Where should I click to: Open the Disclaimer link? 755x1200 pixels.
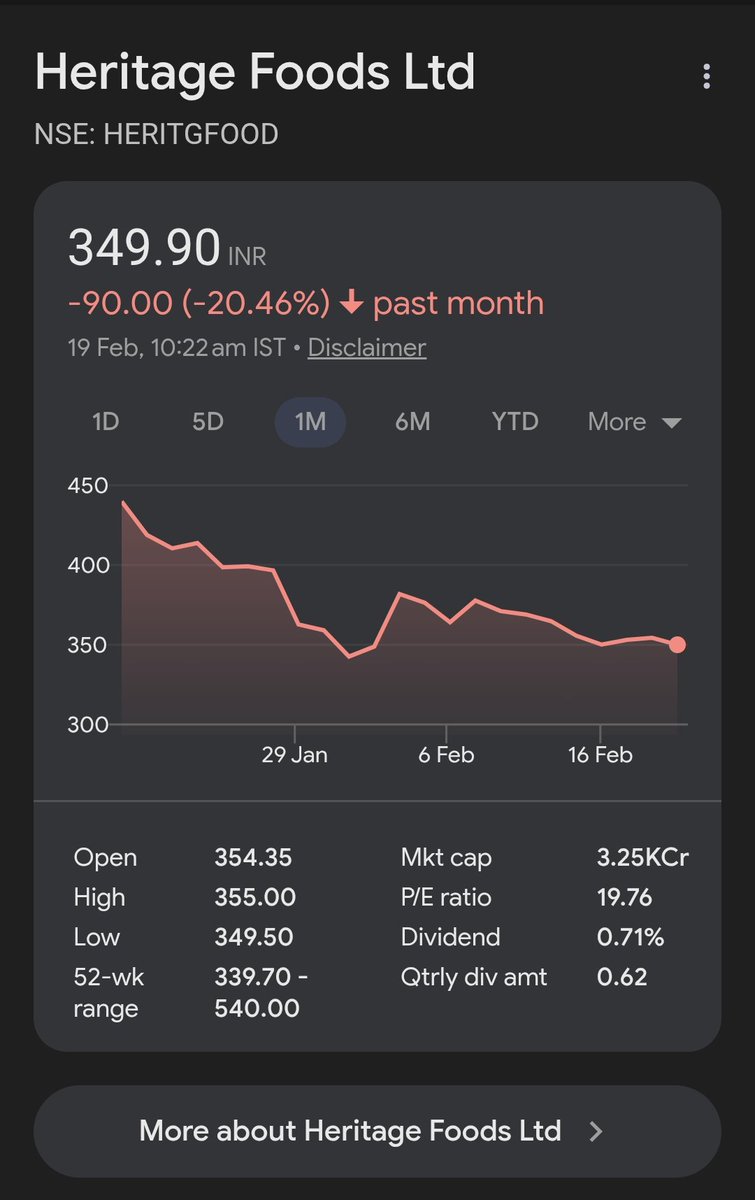point(367,348)
